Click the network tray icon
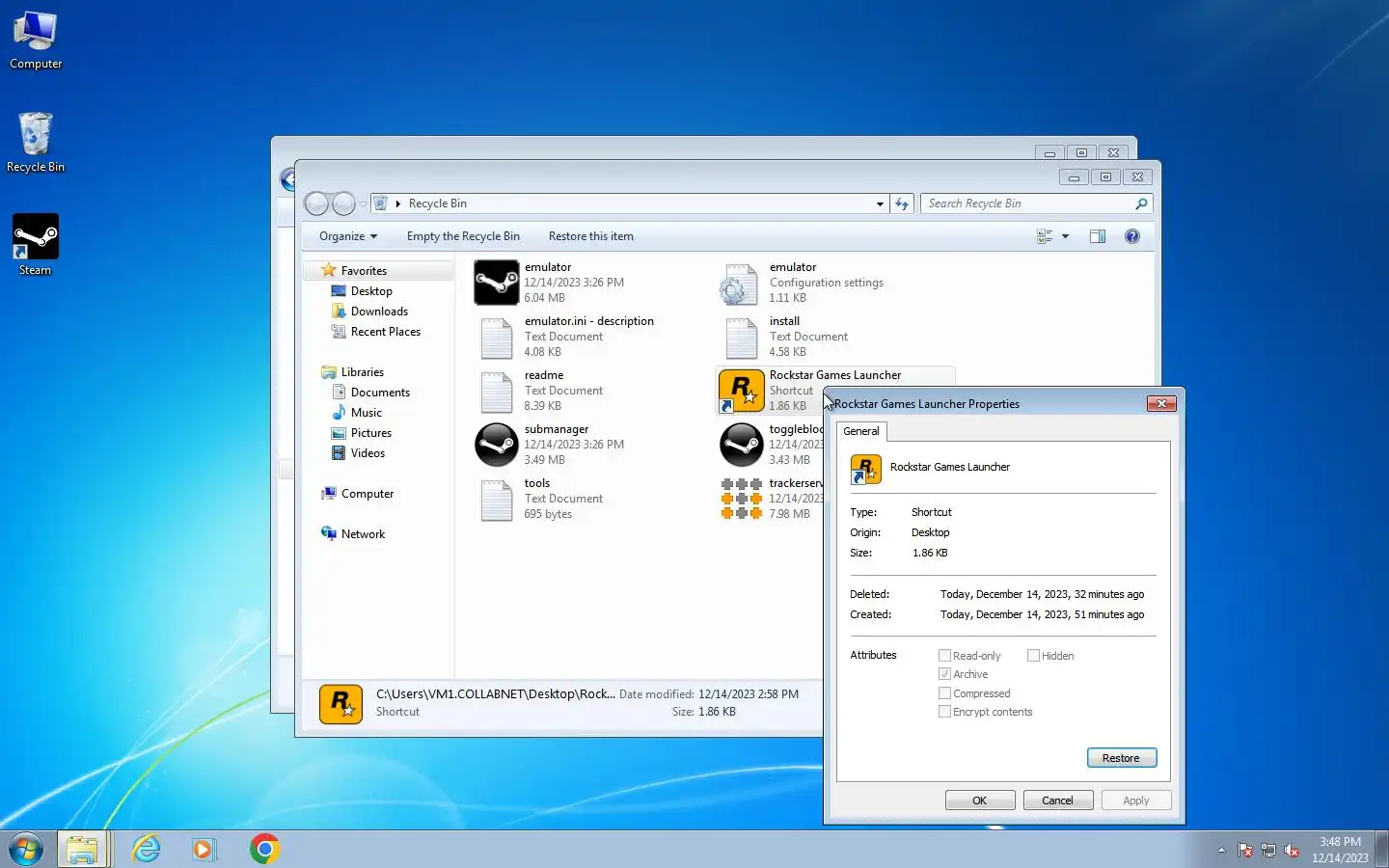This screenshot has height=868, width=1389. click(x=1268, y=850)
